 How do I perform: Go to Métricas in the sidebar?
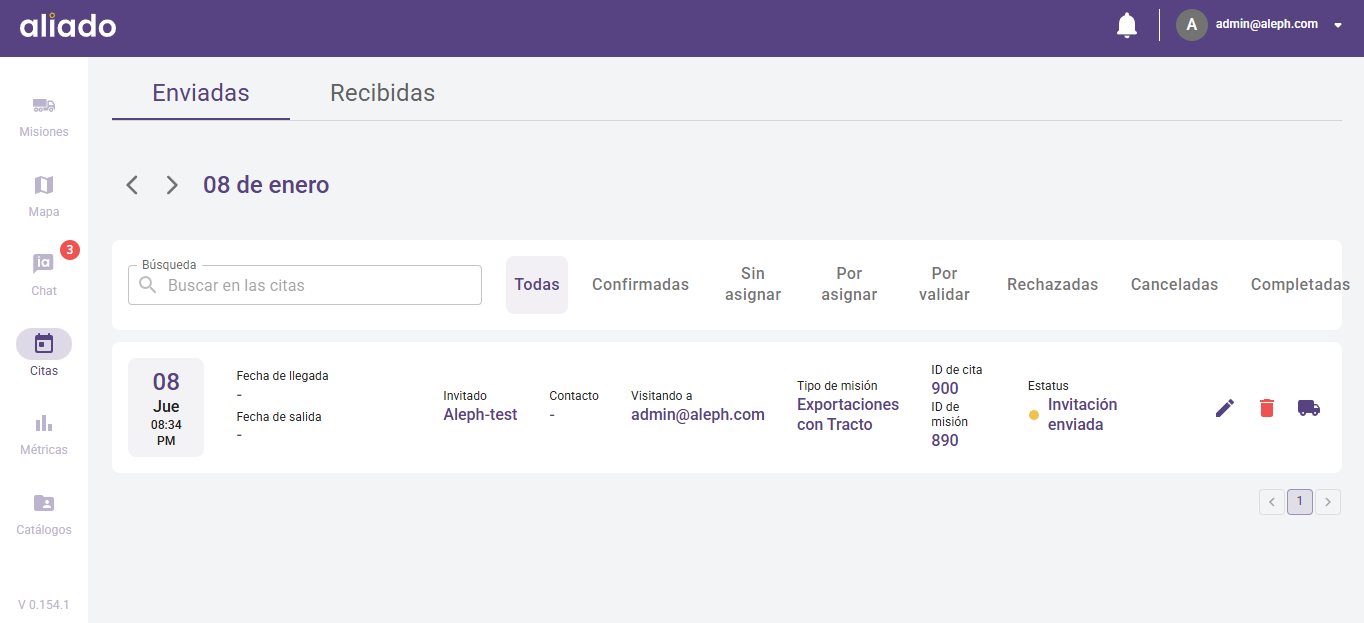[x=44, y=434]
